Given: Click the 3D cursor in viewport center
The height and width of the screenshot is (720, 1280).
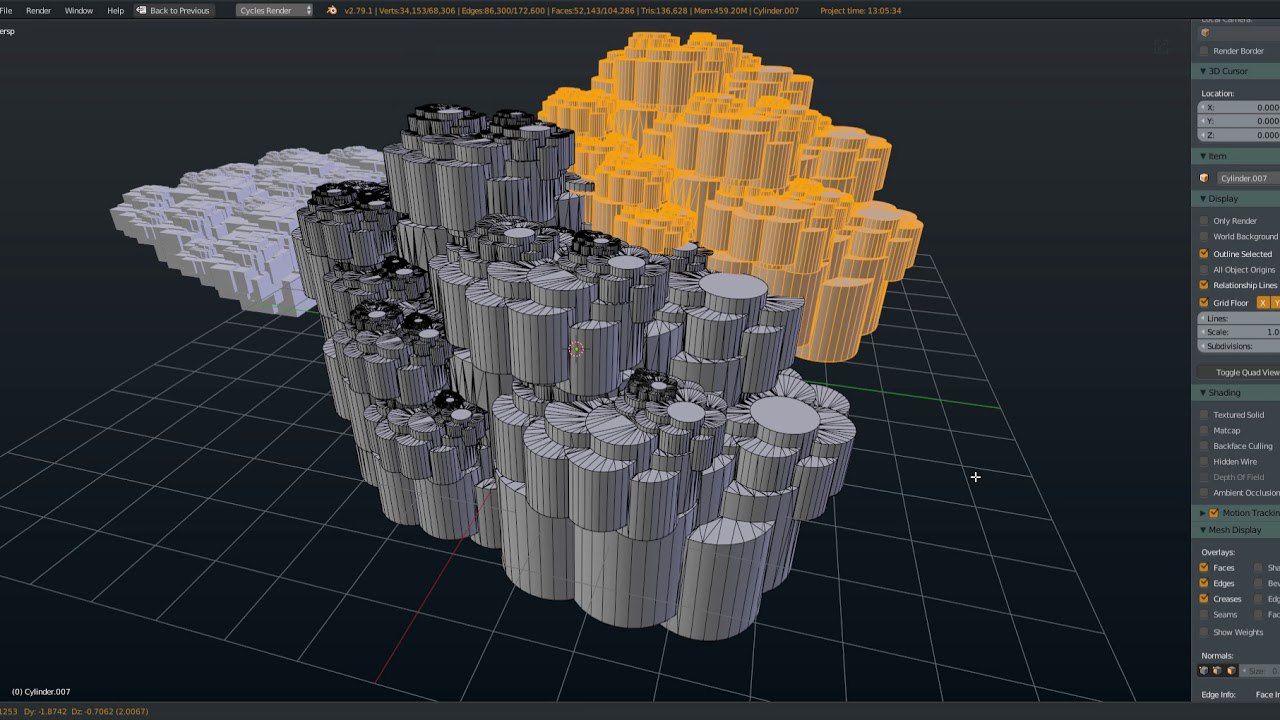Looking at the screenshot, I should pyautogui.click(x=576, y=349).
